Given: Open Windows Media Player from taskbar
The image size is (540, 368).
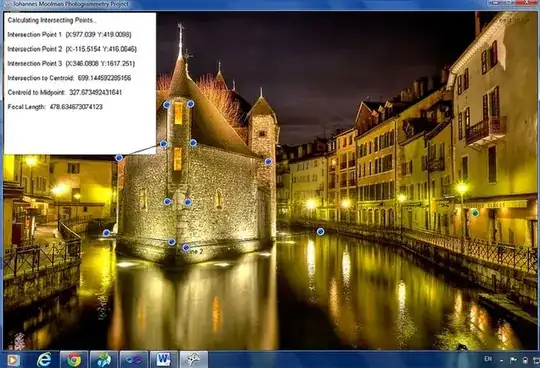Looking at the screenshot, I should tap(13, 360).
